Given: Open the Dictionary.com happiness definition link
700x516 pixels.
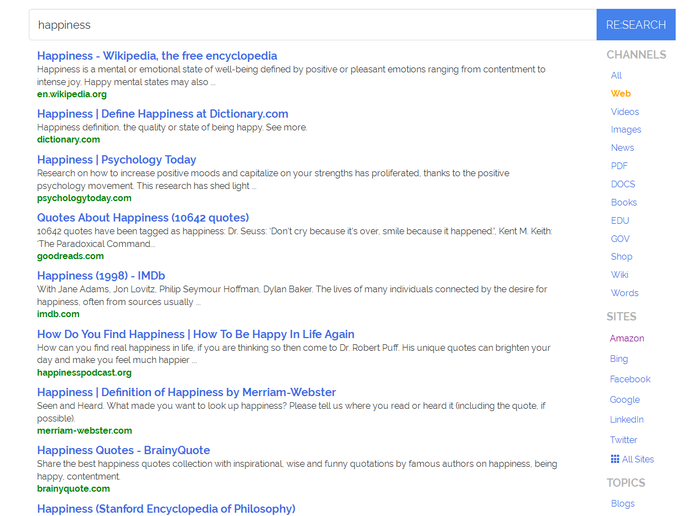Looking at the screenshot, I should (x=162, y=114).
